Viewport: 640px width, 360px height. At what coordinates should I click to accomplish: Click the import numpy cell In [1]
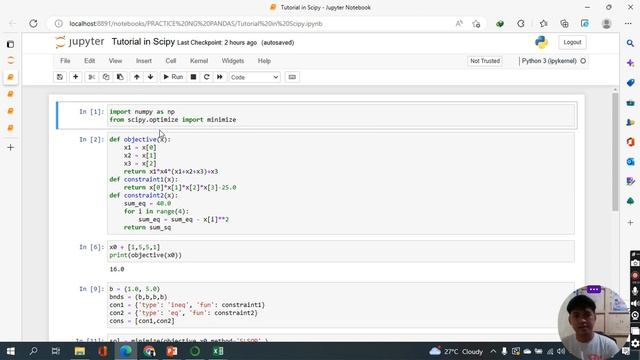(x=341, y=116)
